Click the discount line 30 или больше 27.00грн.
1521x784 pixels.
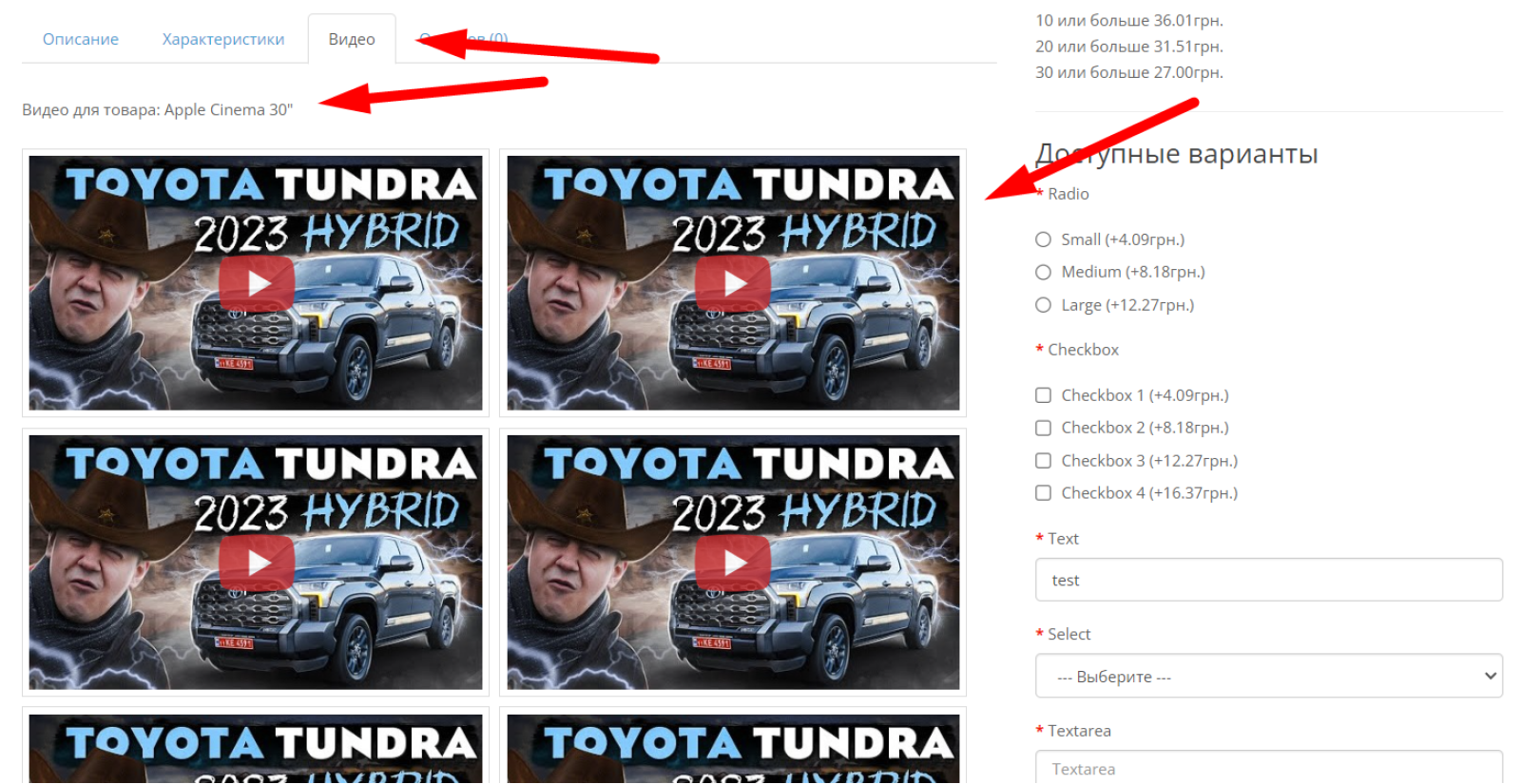pyautogui.click(x=1129, y=72)
